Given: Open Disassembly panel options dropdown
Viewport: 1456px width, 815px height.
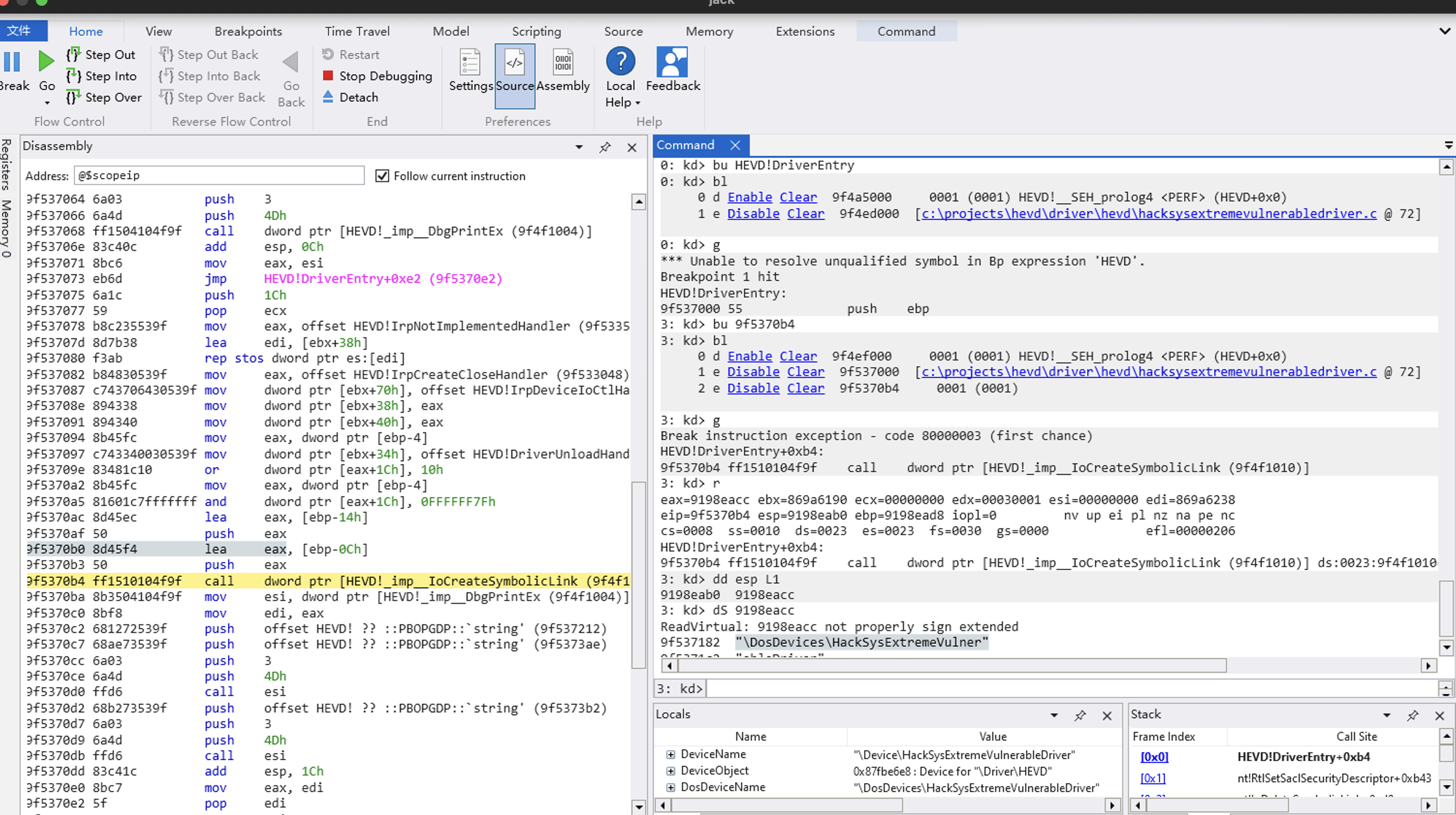Looking at the screenshot, I should point(579,147).
